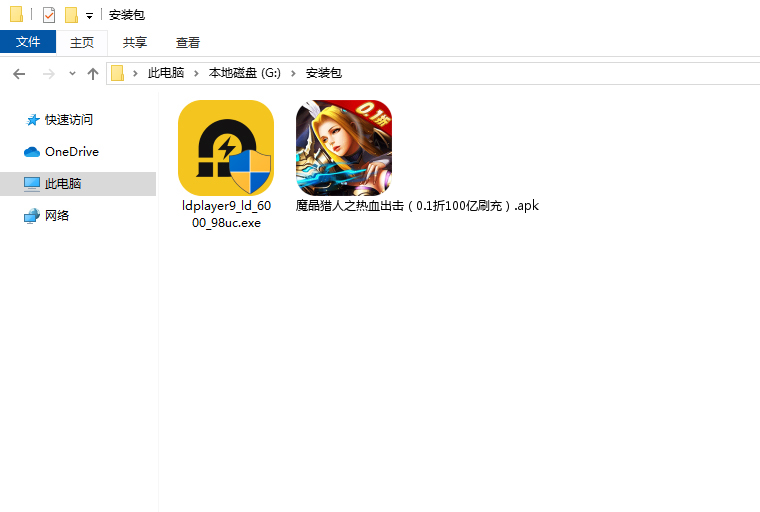Switch to the 查看 ribbon tab
The height and width of the screenshot is (512, 760).
pos(187,42)
